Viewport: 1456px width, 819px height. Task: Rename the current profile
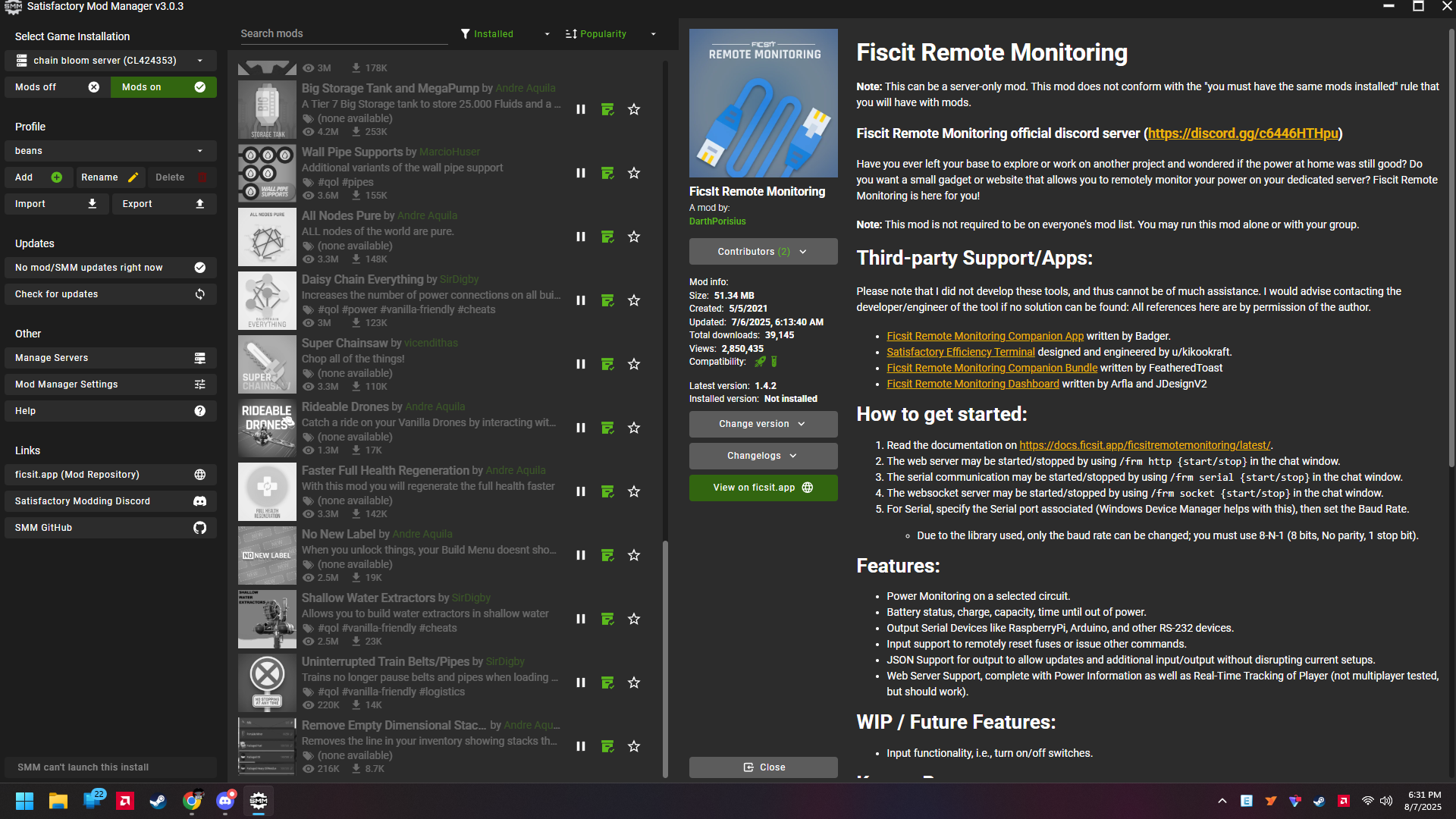[111, 177]
